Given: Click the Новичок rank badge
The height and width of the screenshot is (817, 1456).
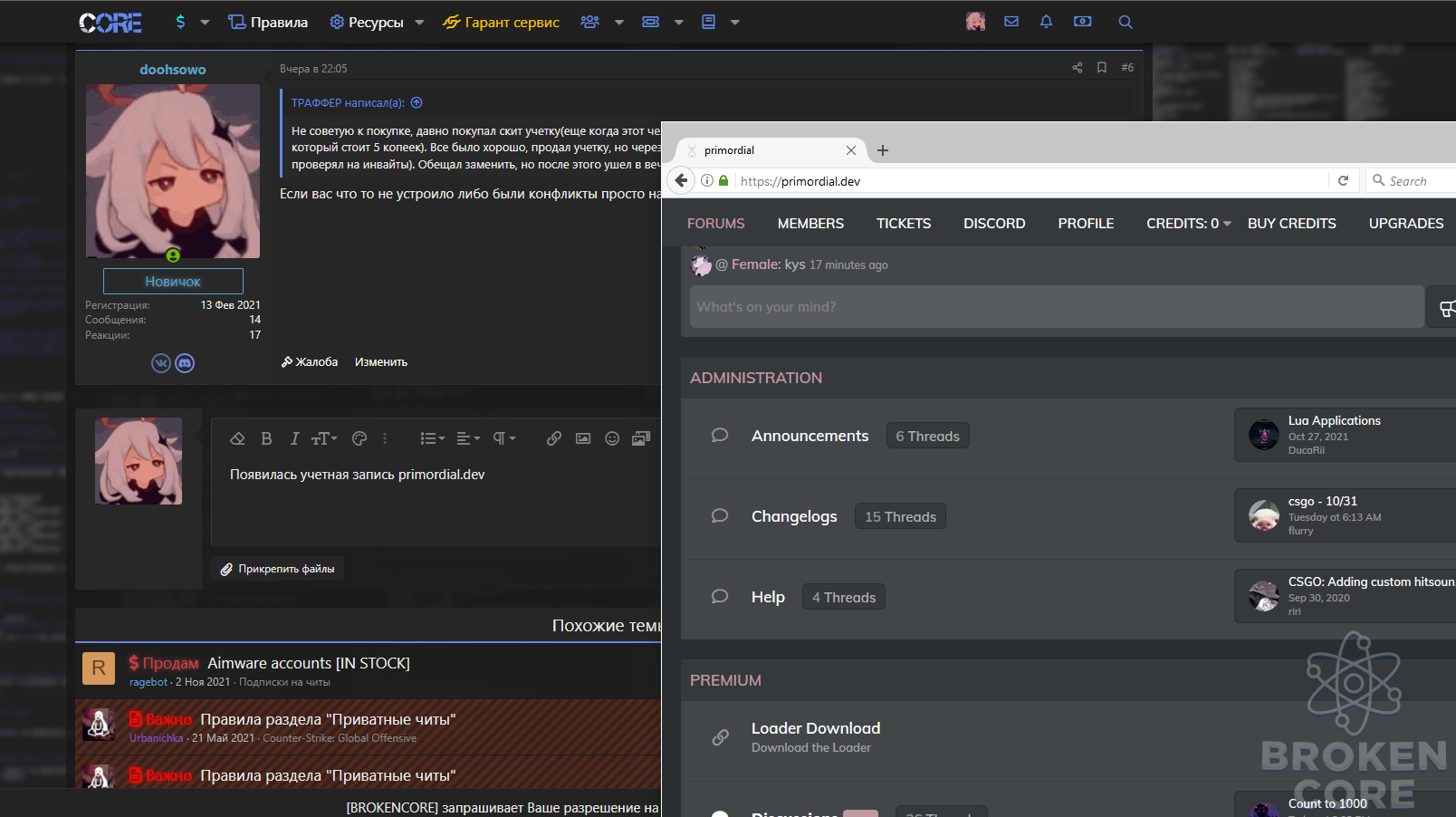Looking at the screenshot, I should coord(173,281).
